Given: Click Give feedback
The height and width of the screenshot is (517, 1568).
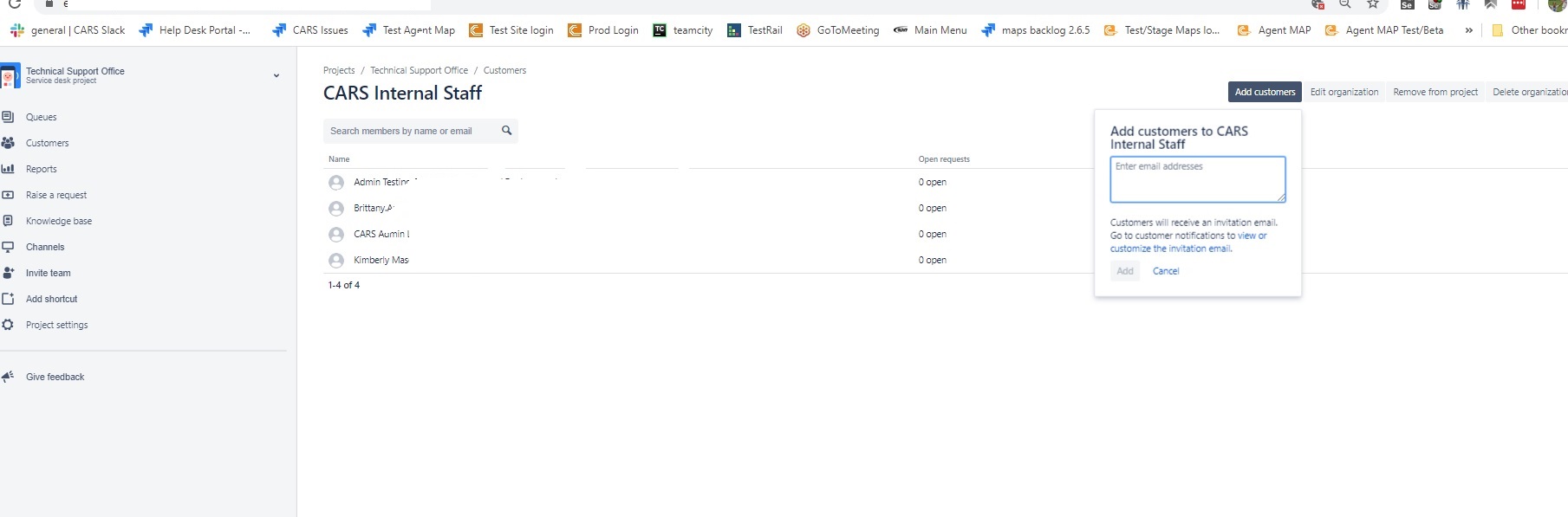Looking at the screenshot, I should coord(55,377).
